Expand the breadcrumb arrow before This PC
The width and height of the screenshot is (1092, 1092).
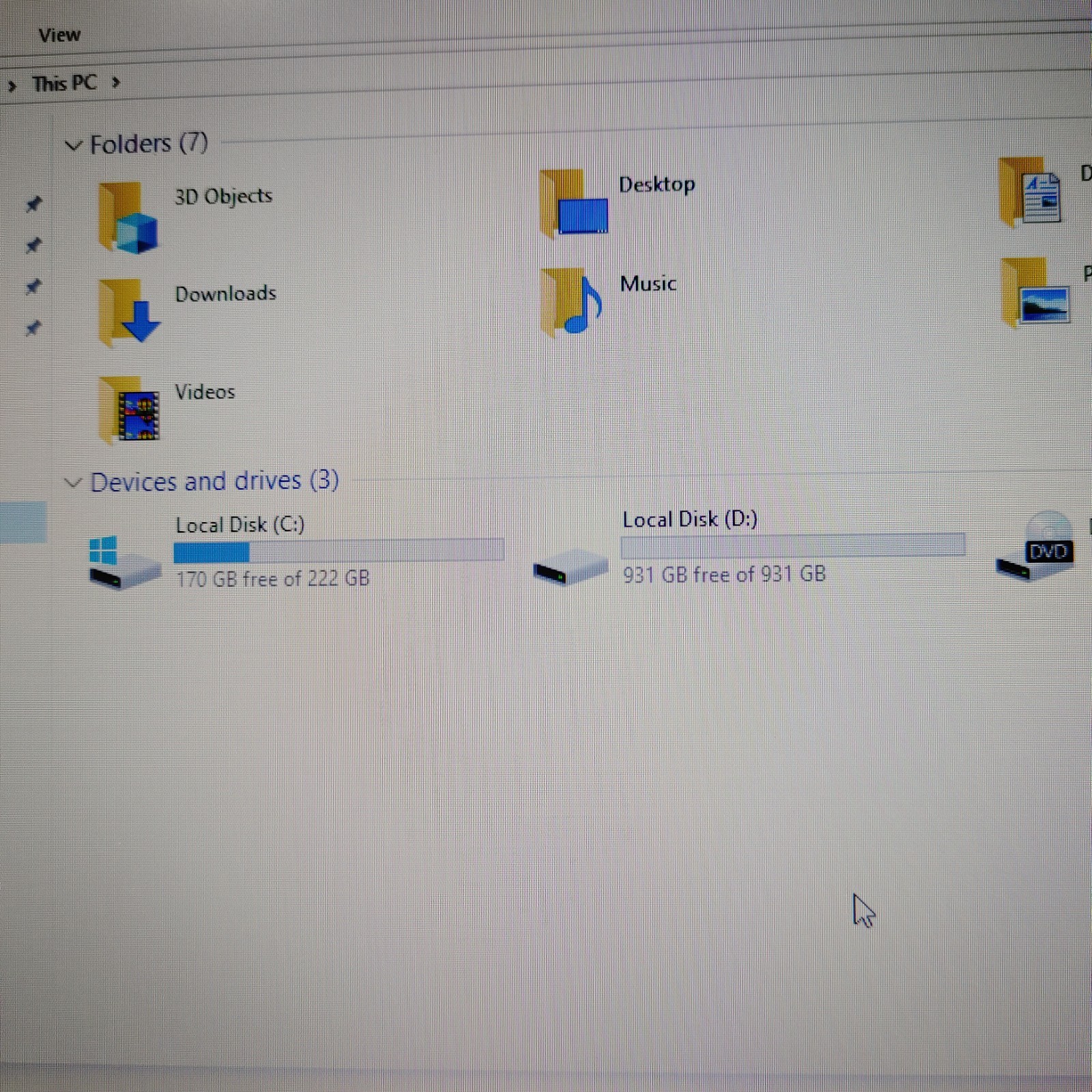point(12,86)
